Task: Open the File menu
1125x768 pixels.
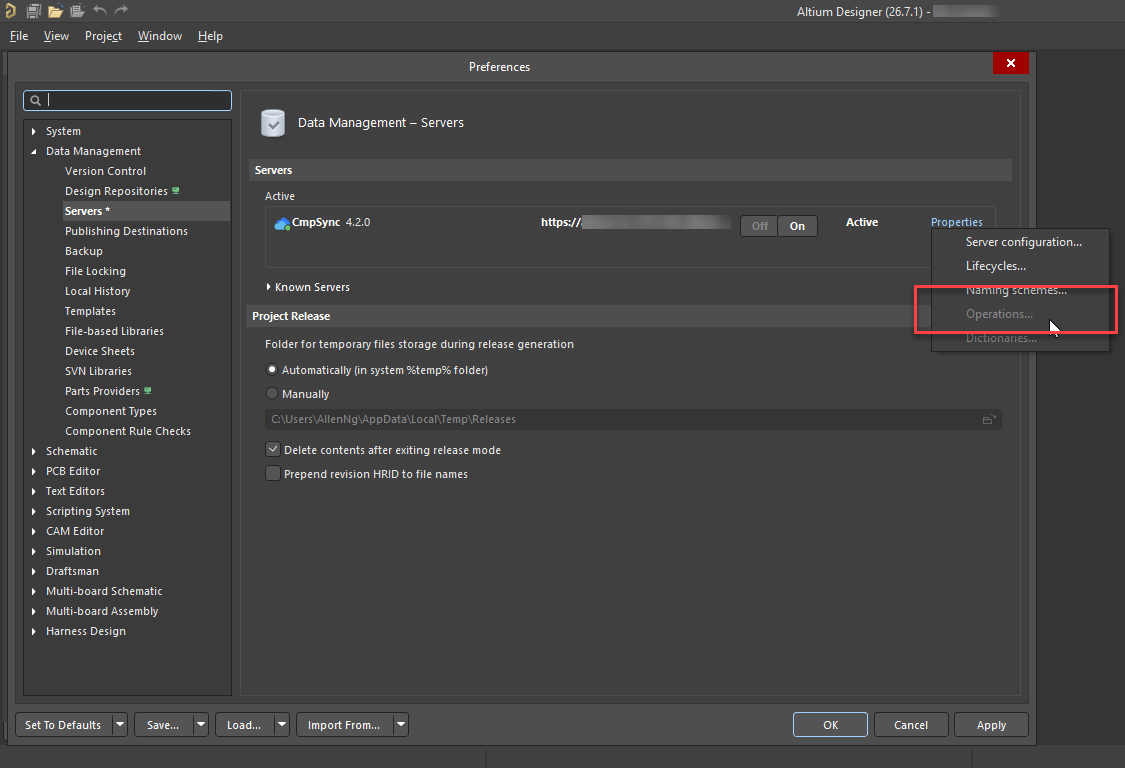Action: [19, 36]
